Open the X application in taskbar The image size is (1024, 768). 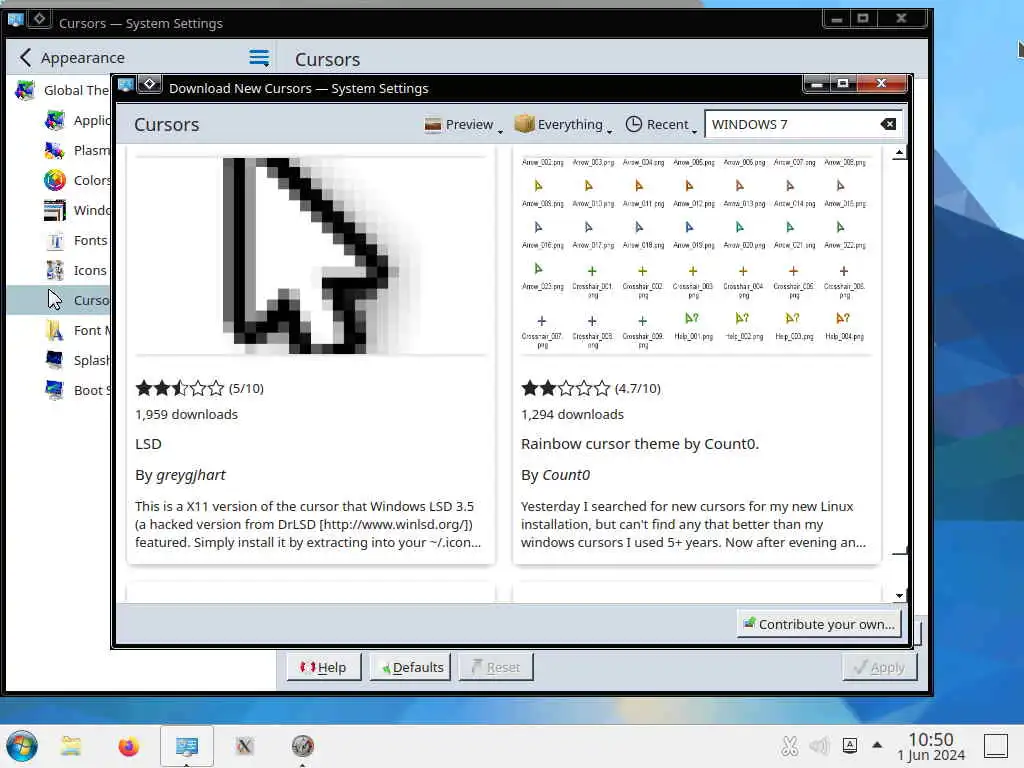click(x=244, y=746)
